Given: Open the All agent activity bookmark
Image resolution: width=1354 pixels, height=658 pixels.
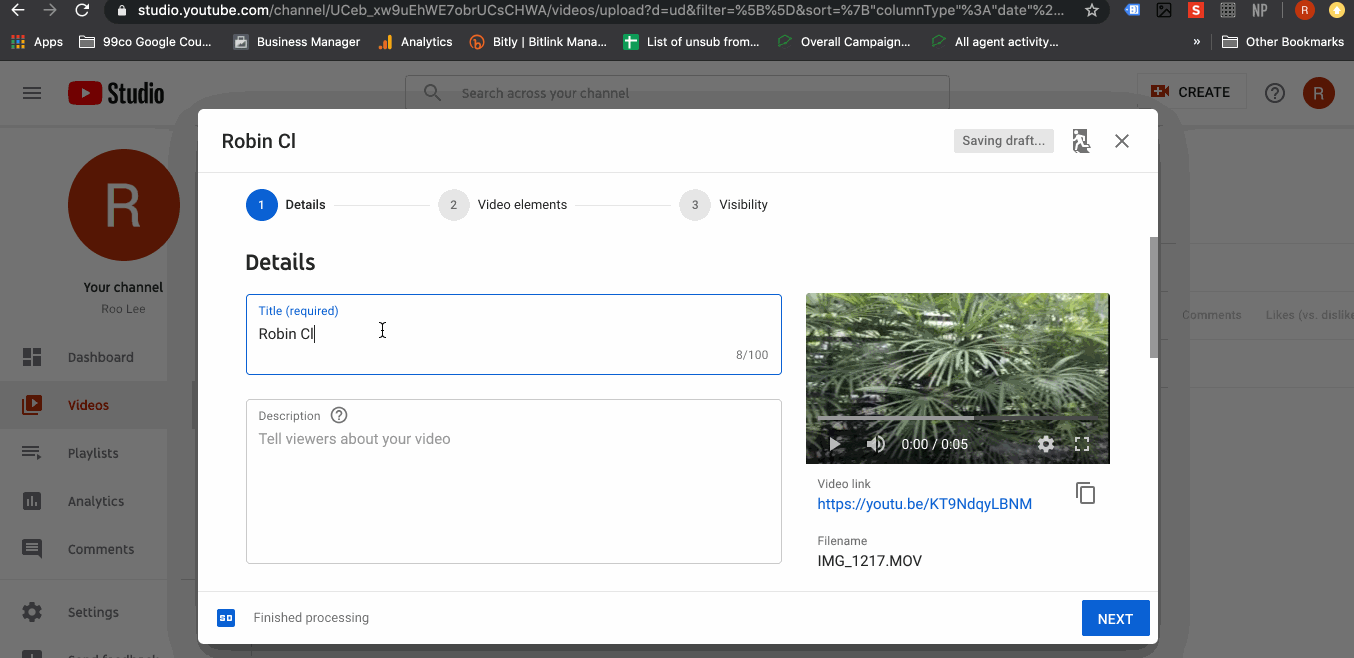Looking at the screenshot, I should coord(995,42).
